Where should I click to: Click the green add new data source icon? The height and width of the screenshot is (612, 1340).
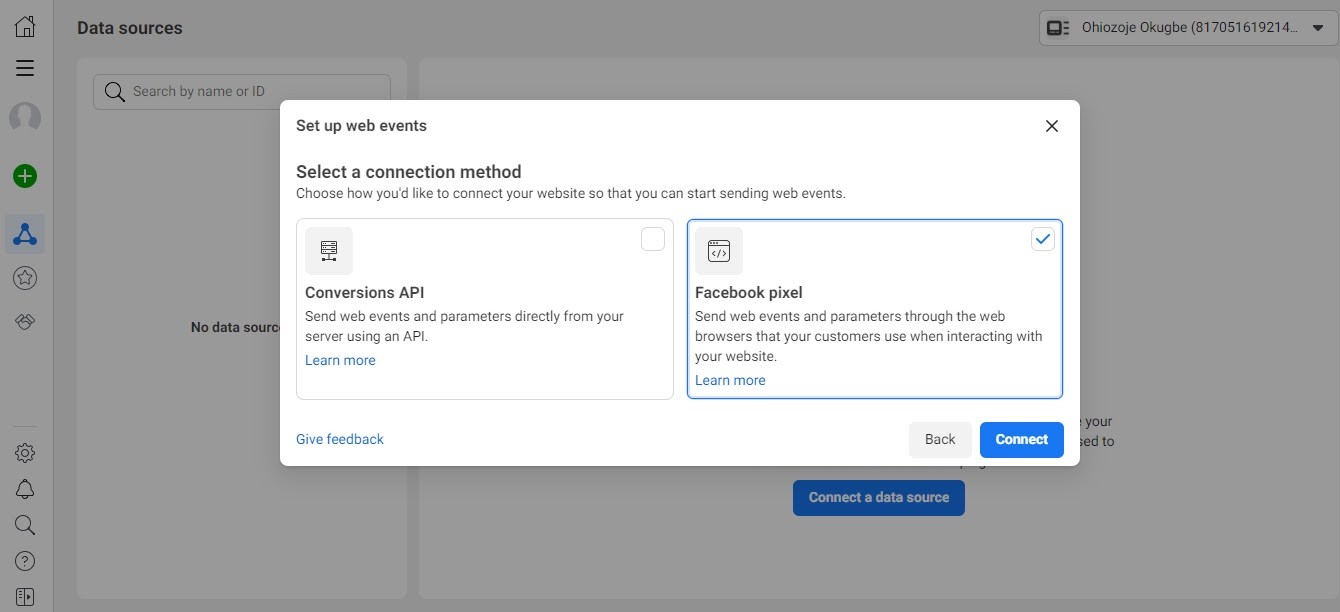pyautogui.click(x=24, y=175)
